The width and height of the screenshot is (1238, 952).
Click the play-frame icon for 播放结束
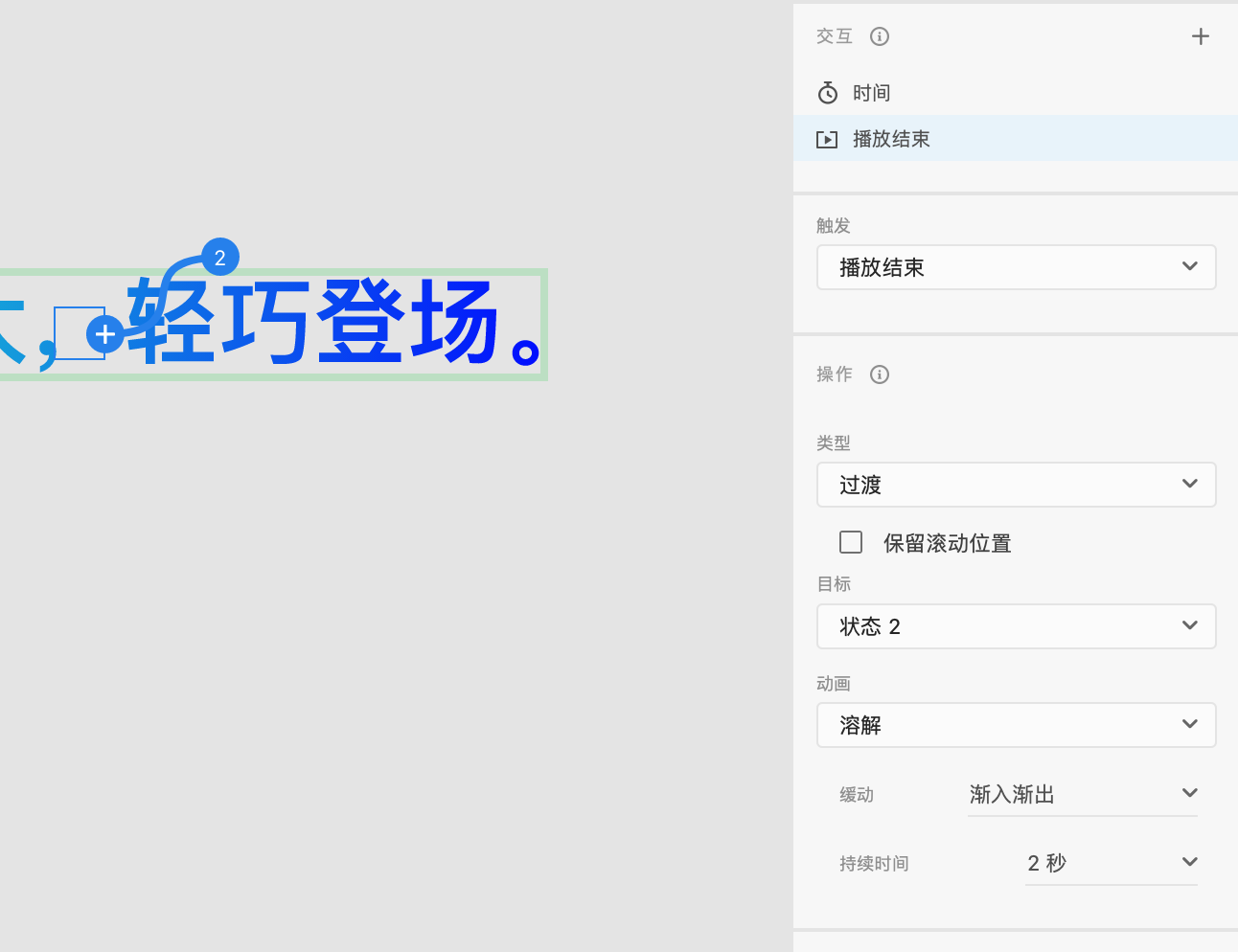coord(827,140)
